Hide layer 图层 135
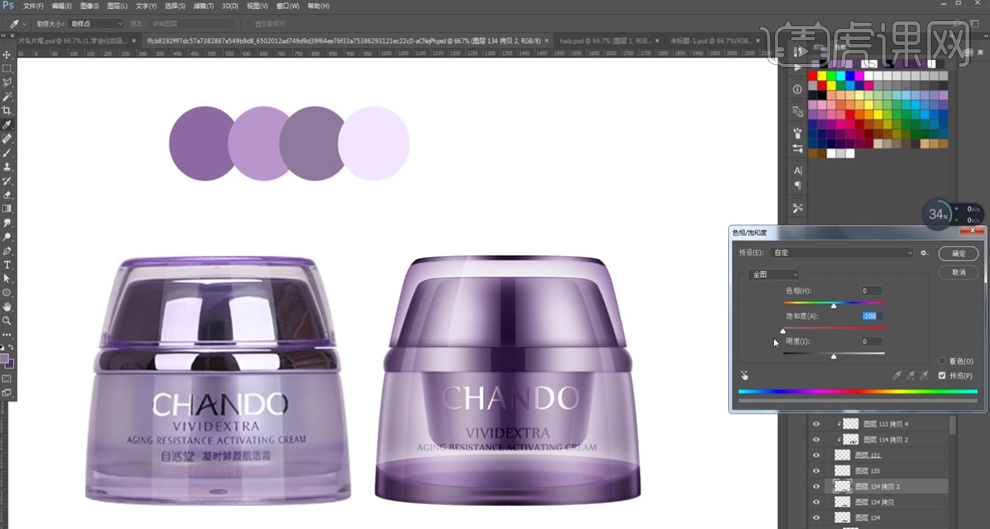This screenshot has width=990, height=529. (x=816, y=471)
